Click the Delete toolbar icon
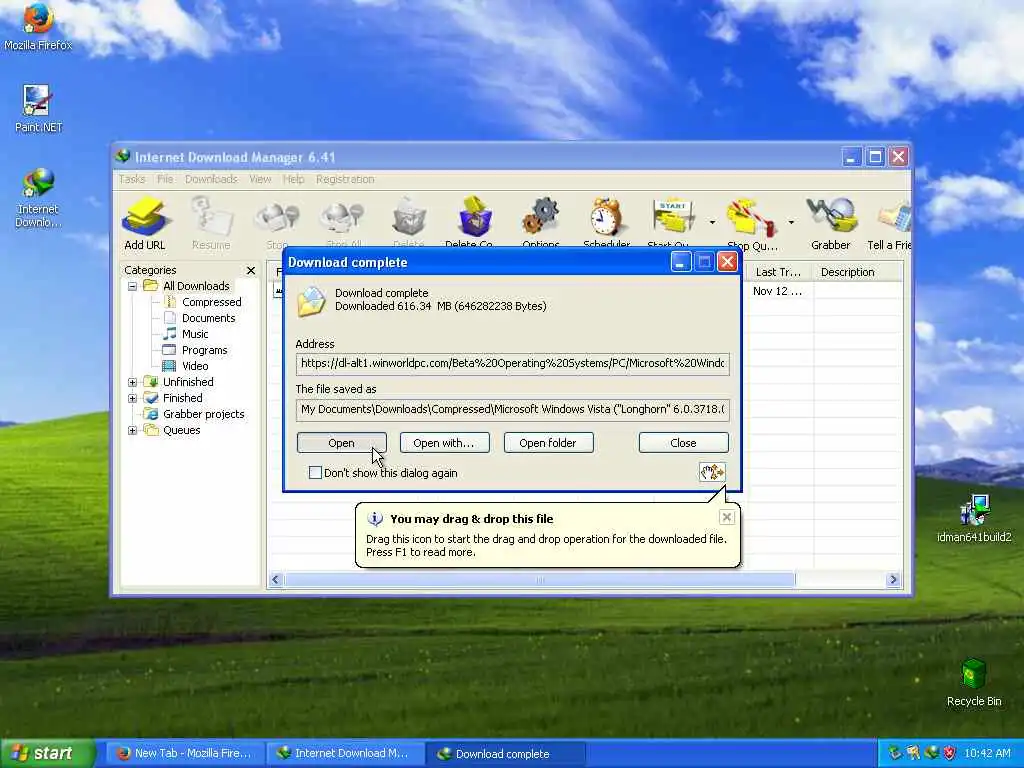1024x768 pixels. point(409,222)
